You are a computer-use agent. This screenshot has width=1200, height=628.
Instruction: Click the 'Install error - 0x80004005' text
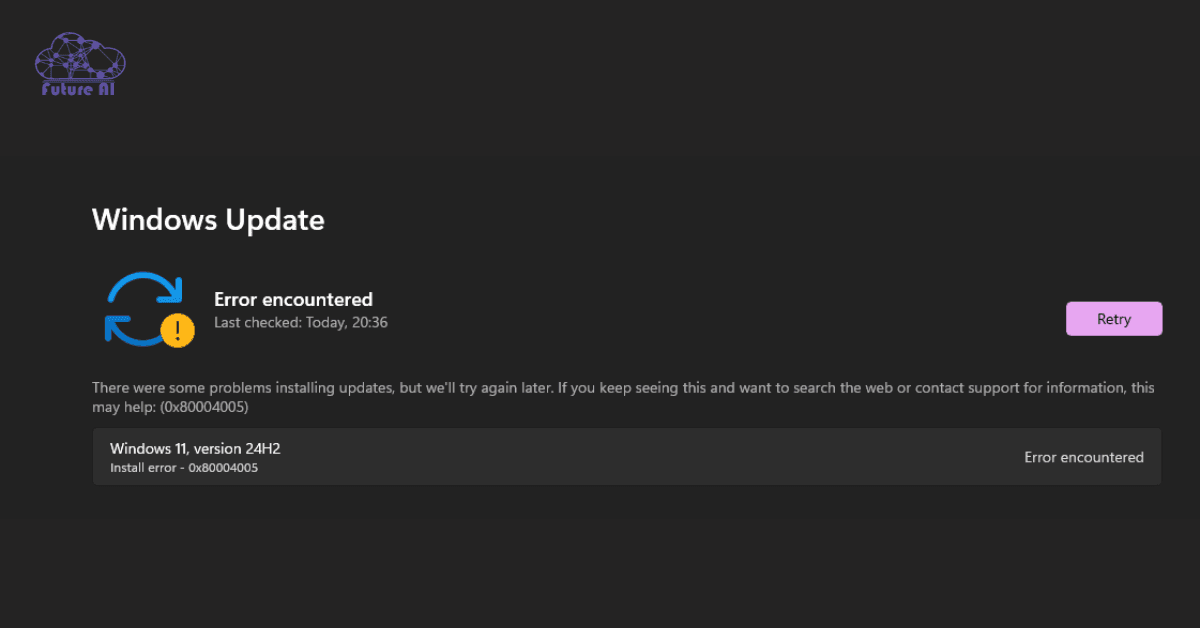click(184, 468)
